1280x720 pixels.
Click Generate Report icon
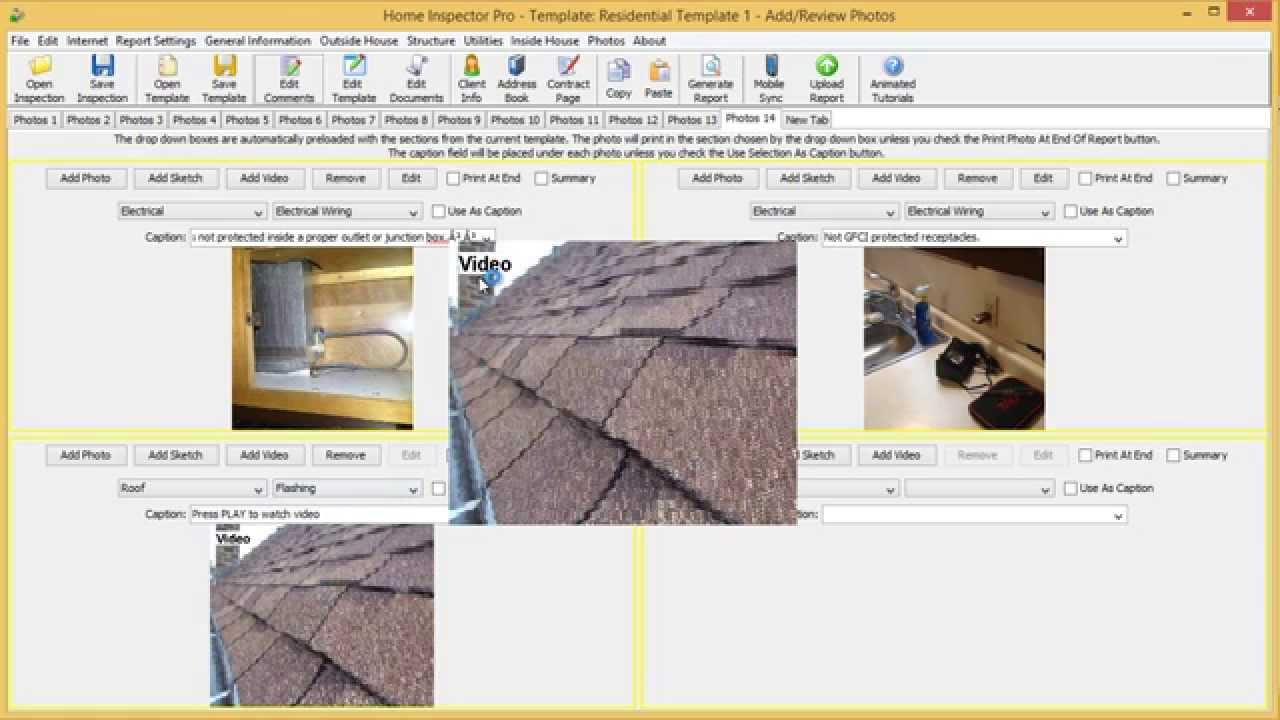(710, 79)
